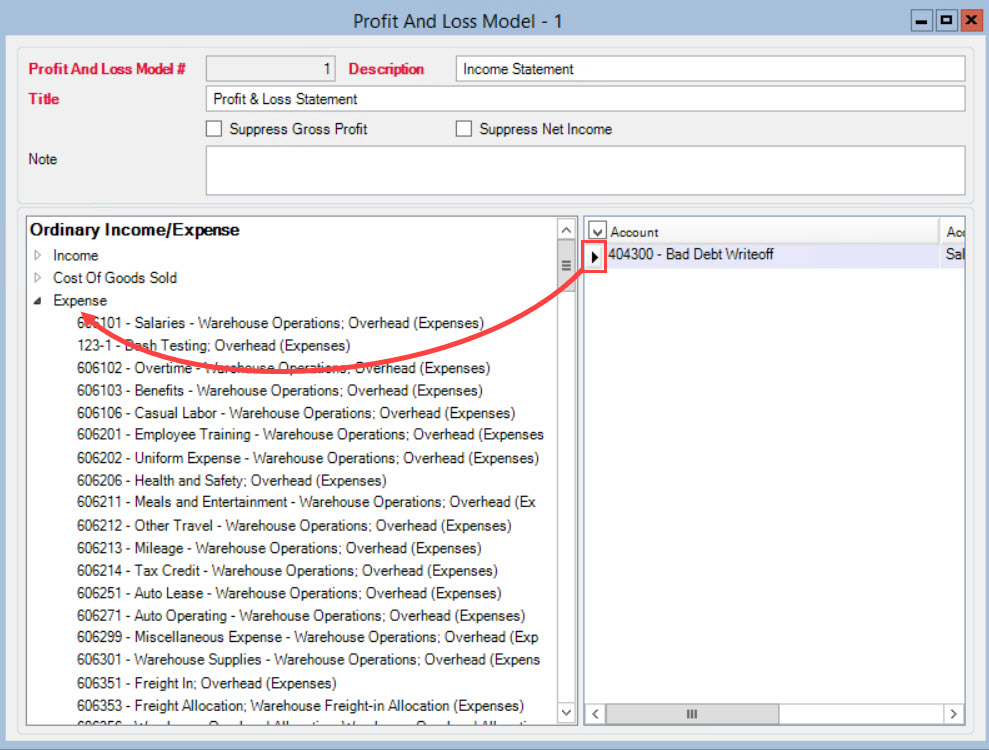Screen dimensions: 989x750
Task: Select account 606103 - Benefits
Action: (x=279, y=390)
